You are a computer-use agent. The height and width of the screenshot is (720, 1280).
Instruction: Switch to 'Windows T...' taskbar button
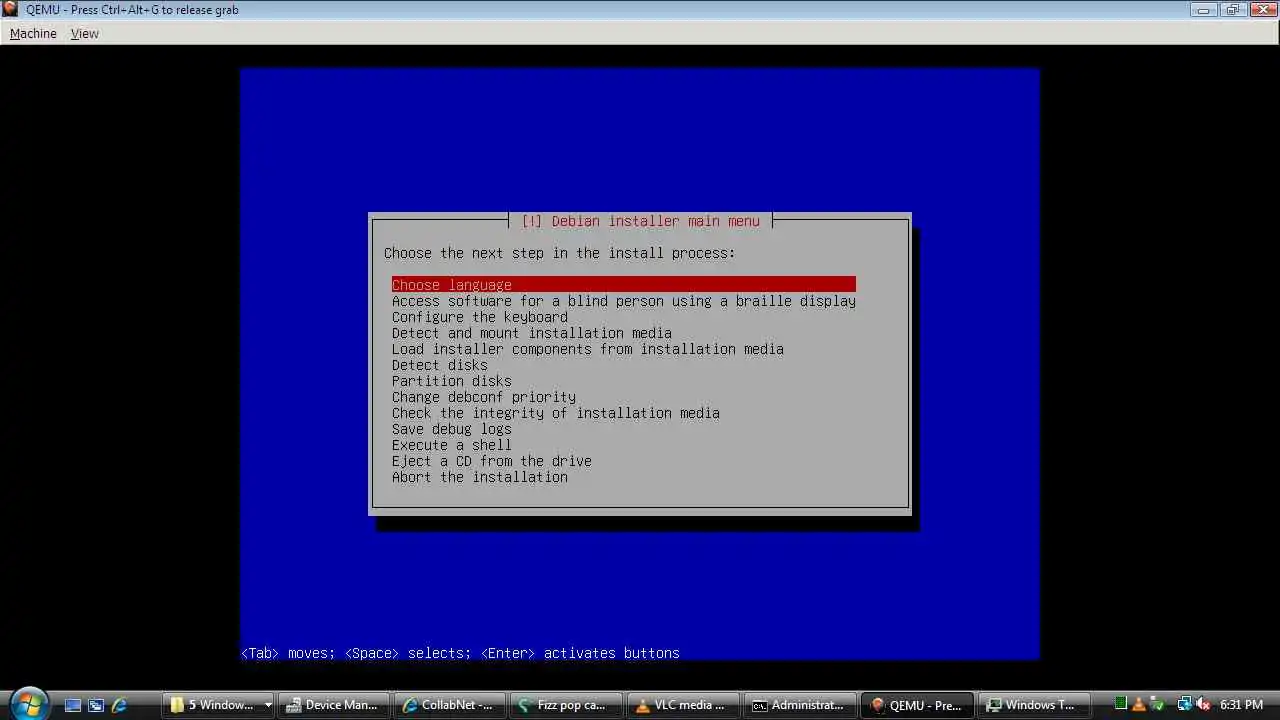(1032, 705)
